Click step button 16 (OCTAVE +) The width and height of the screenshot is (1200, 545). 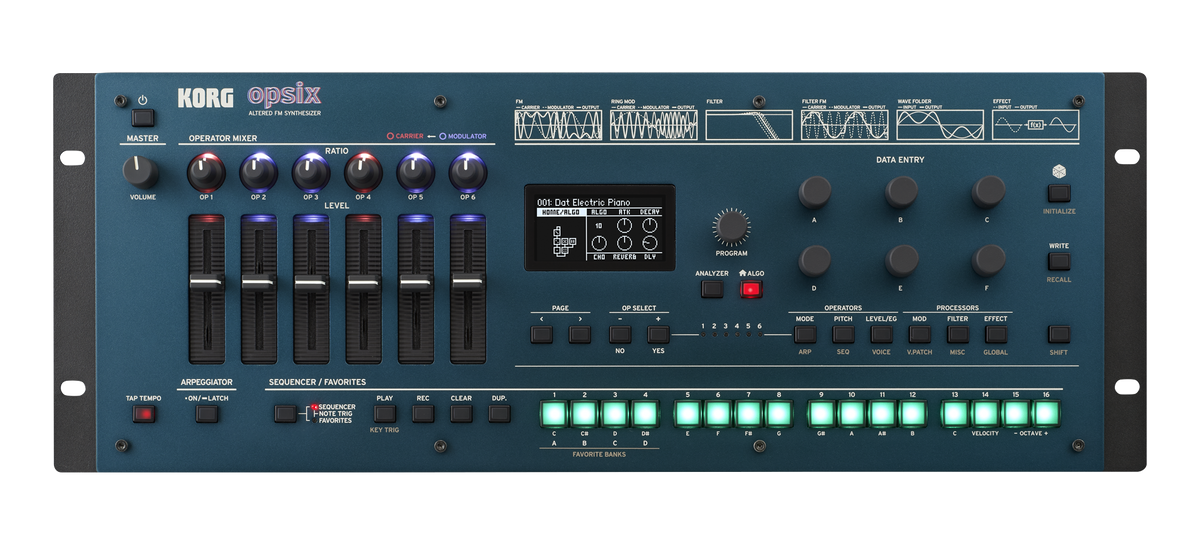(x=1046, y=413)
